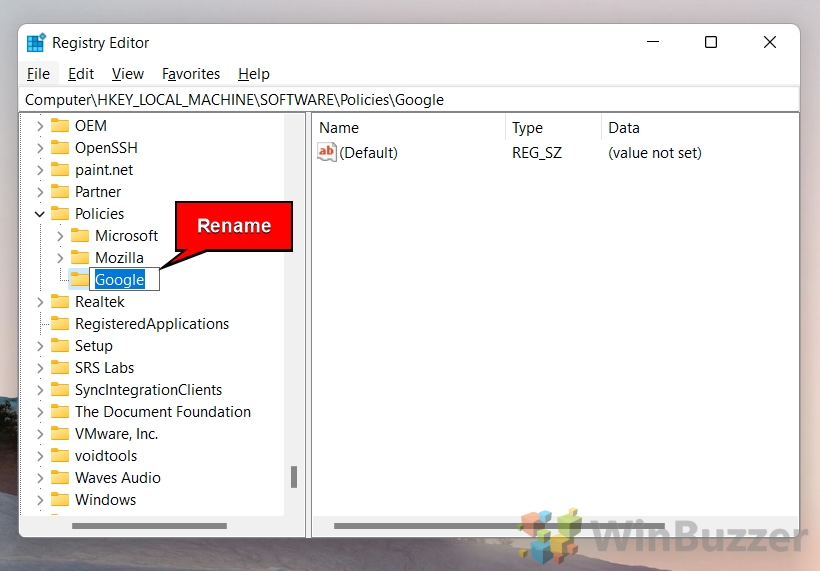
Task: Expand The Document Foundation key
Action: tap(40, 412)
